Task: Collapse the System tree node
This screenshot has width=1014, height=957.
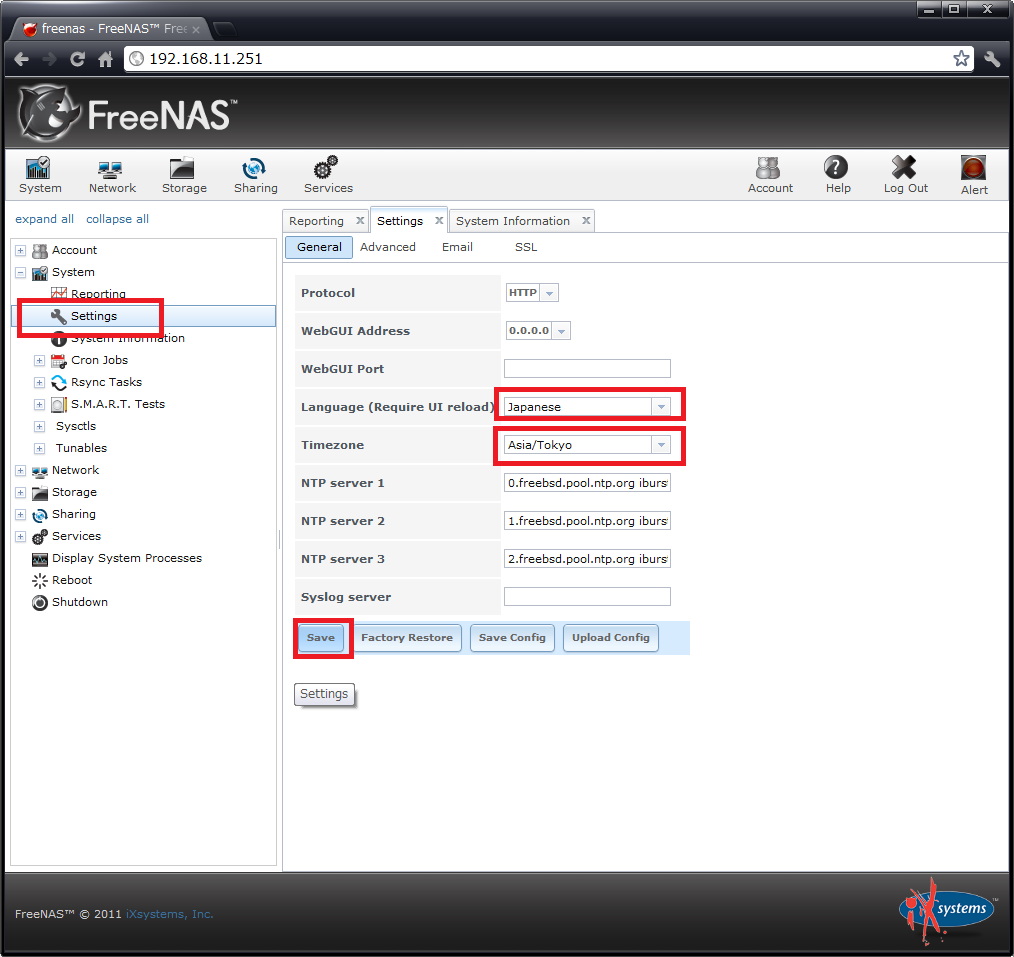Action: 21,272
